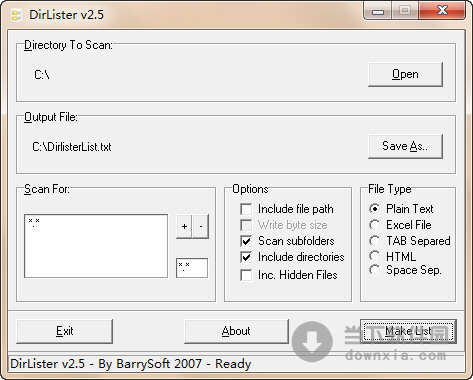Minimize the DirLister window
Image resolution: width=473 pixels, height=380 pixels.
(378, 12)
